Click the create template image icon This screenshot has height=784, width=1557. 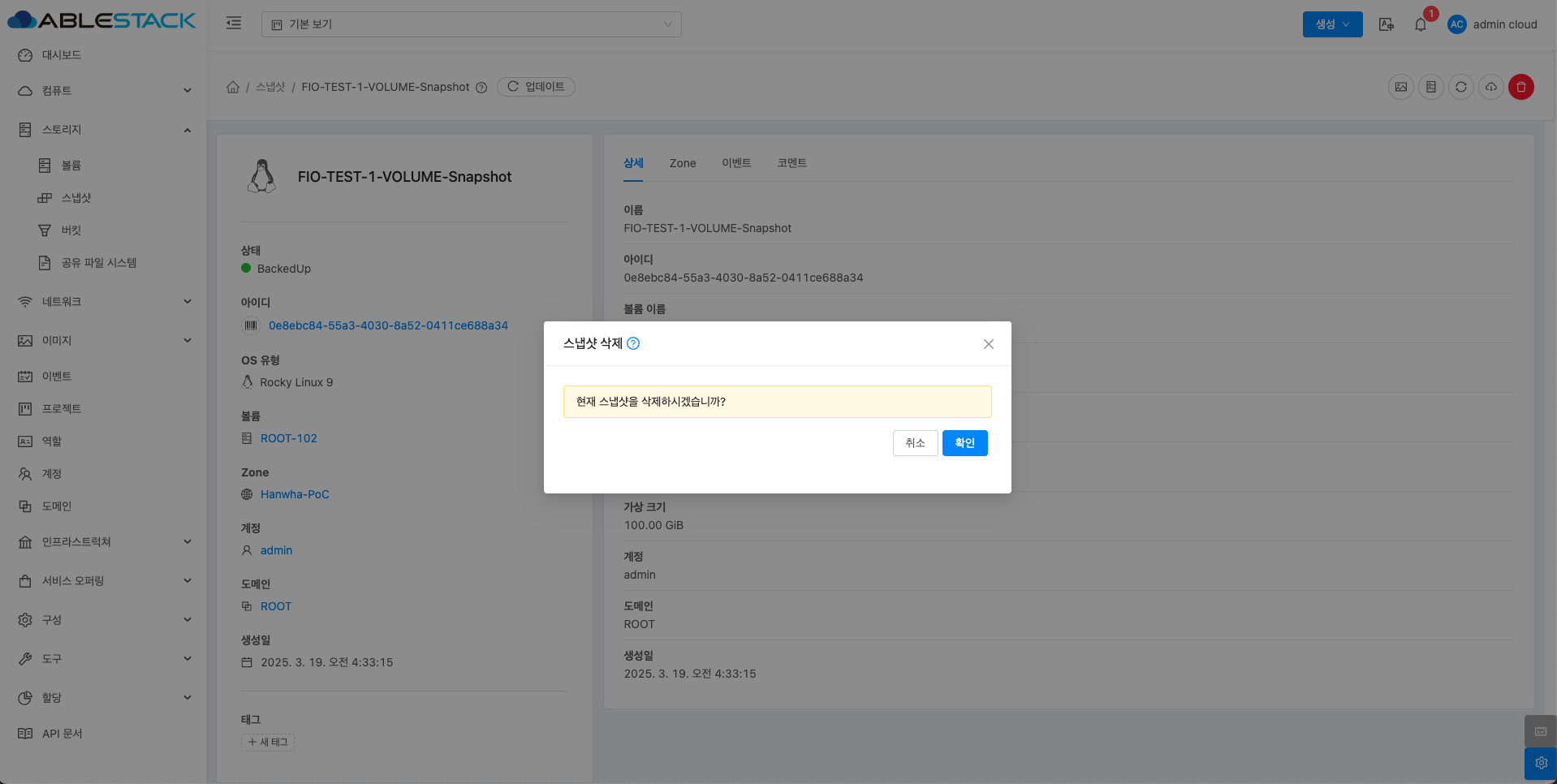pos(1400,87)
